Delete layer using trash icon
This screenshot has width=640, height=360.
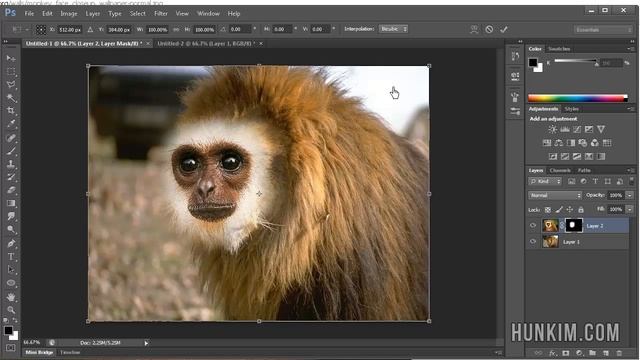pyautogui.click(x=619, y=353)
